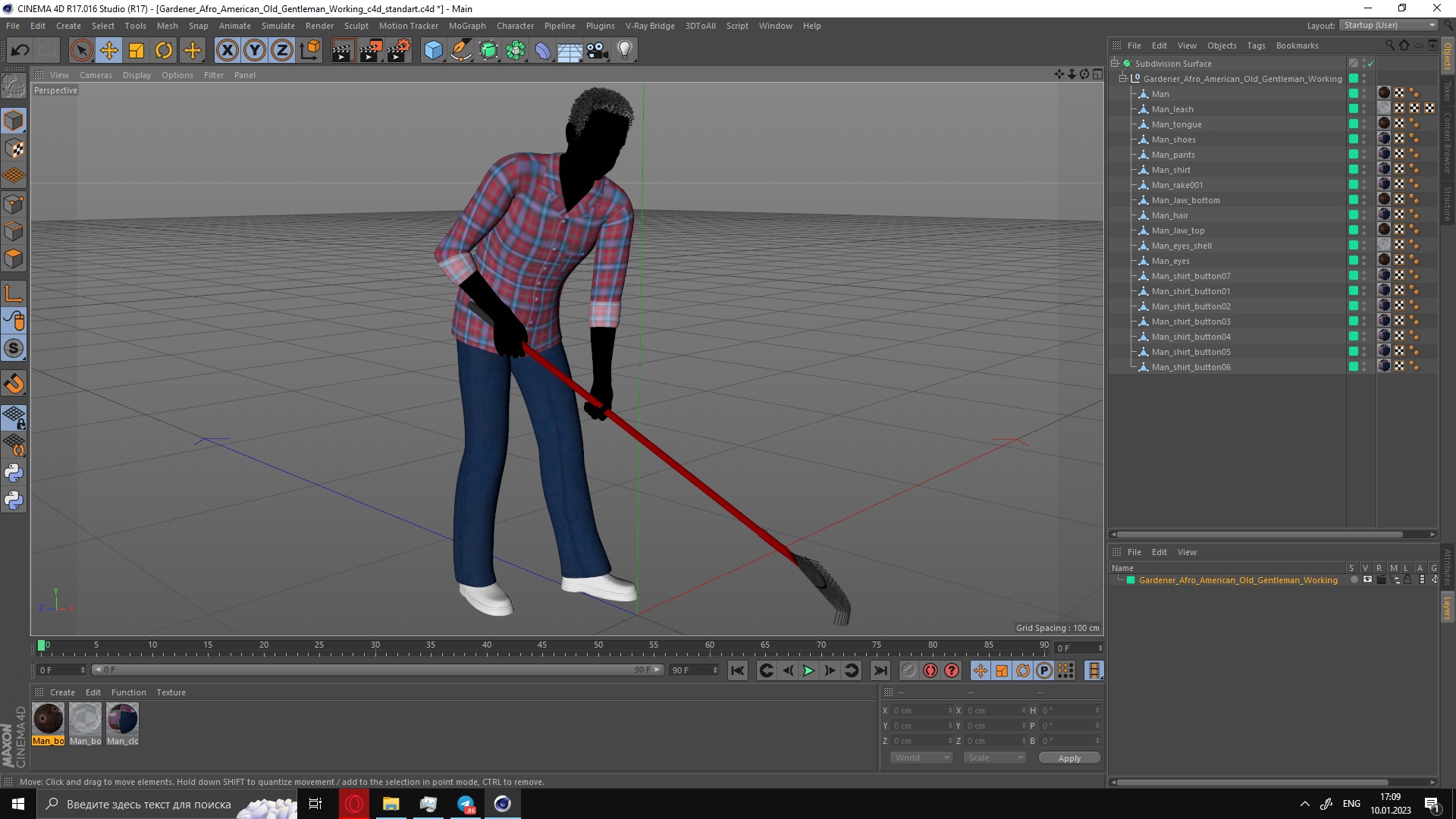Toggle X axis lock

point(227,51)
